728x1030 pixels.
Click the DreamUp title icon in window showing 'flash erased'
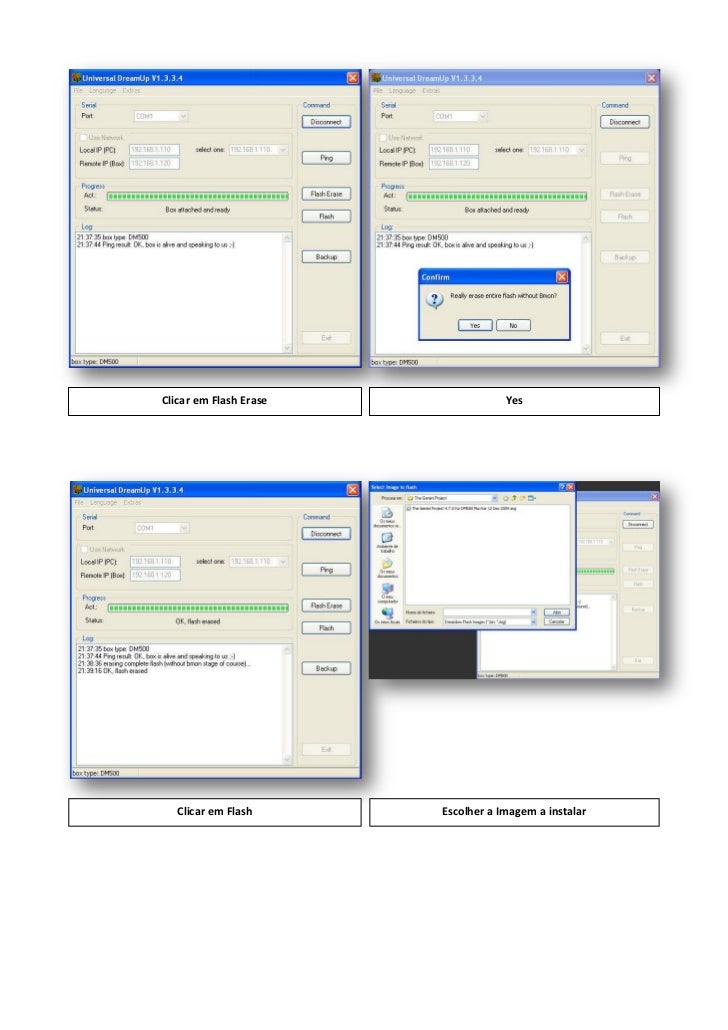point(78,489)
